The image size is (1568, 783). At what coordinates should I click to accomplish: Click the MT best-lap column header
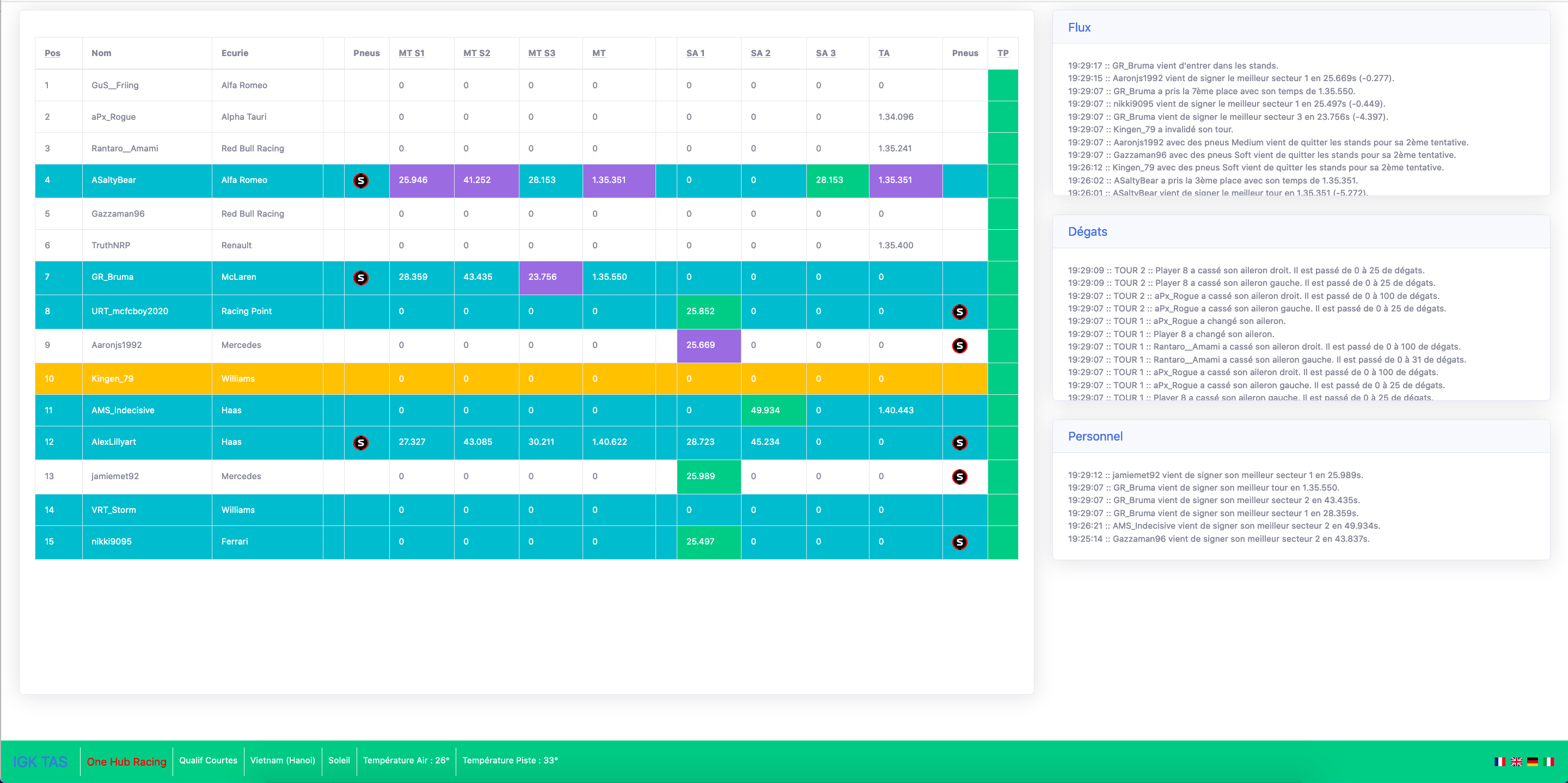click(x=599, y=53)
